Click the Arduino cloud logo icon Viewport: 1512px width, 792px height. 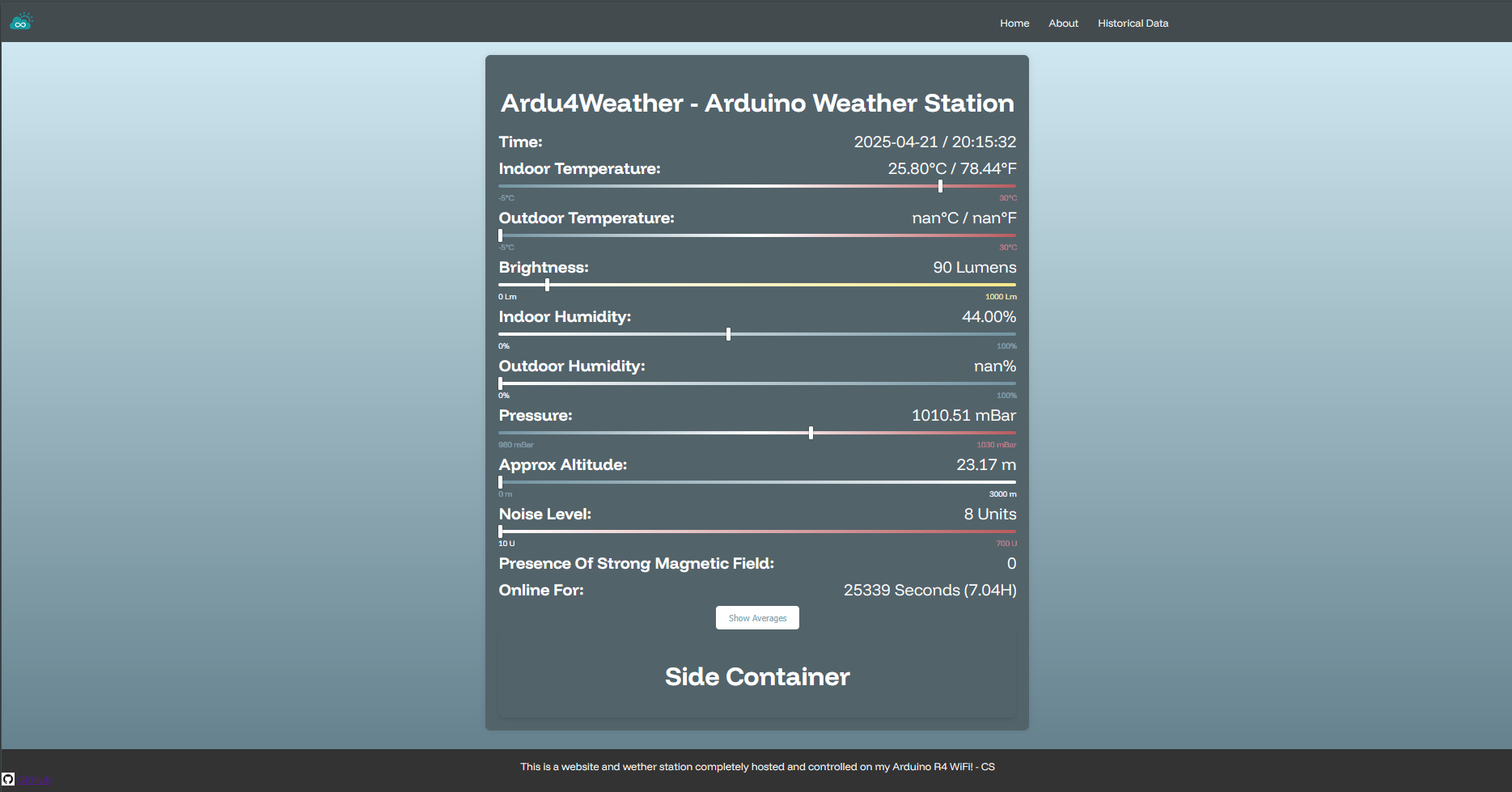tap(21, 22)
